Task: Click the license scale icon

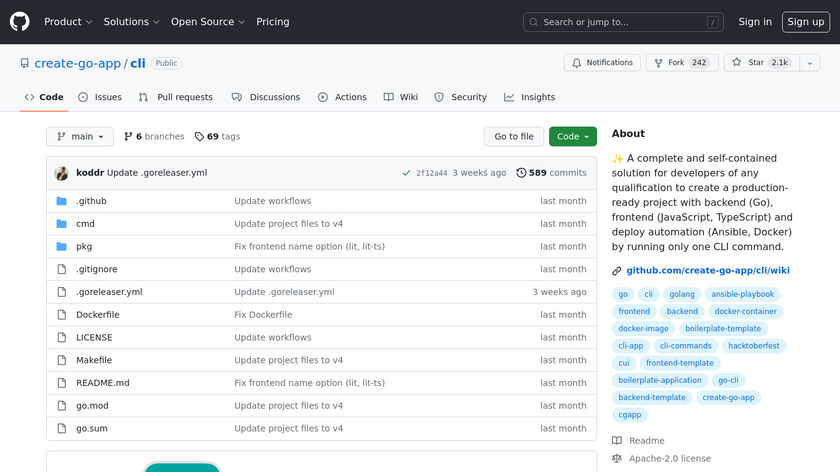Action: (x=617, y=459)
